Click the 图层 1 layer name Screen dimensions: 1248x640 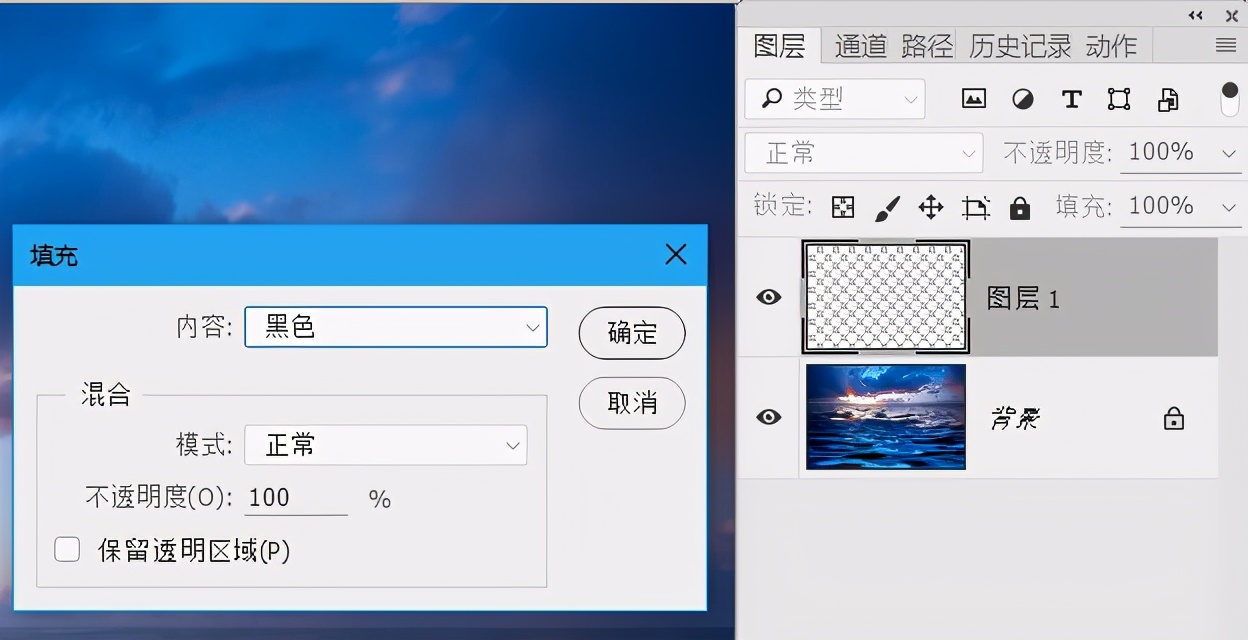point(1023,298)
